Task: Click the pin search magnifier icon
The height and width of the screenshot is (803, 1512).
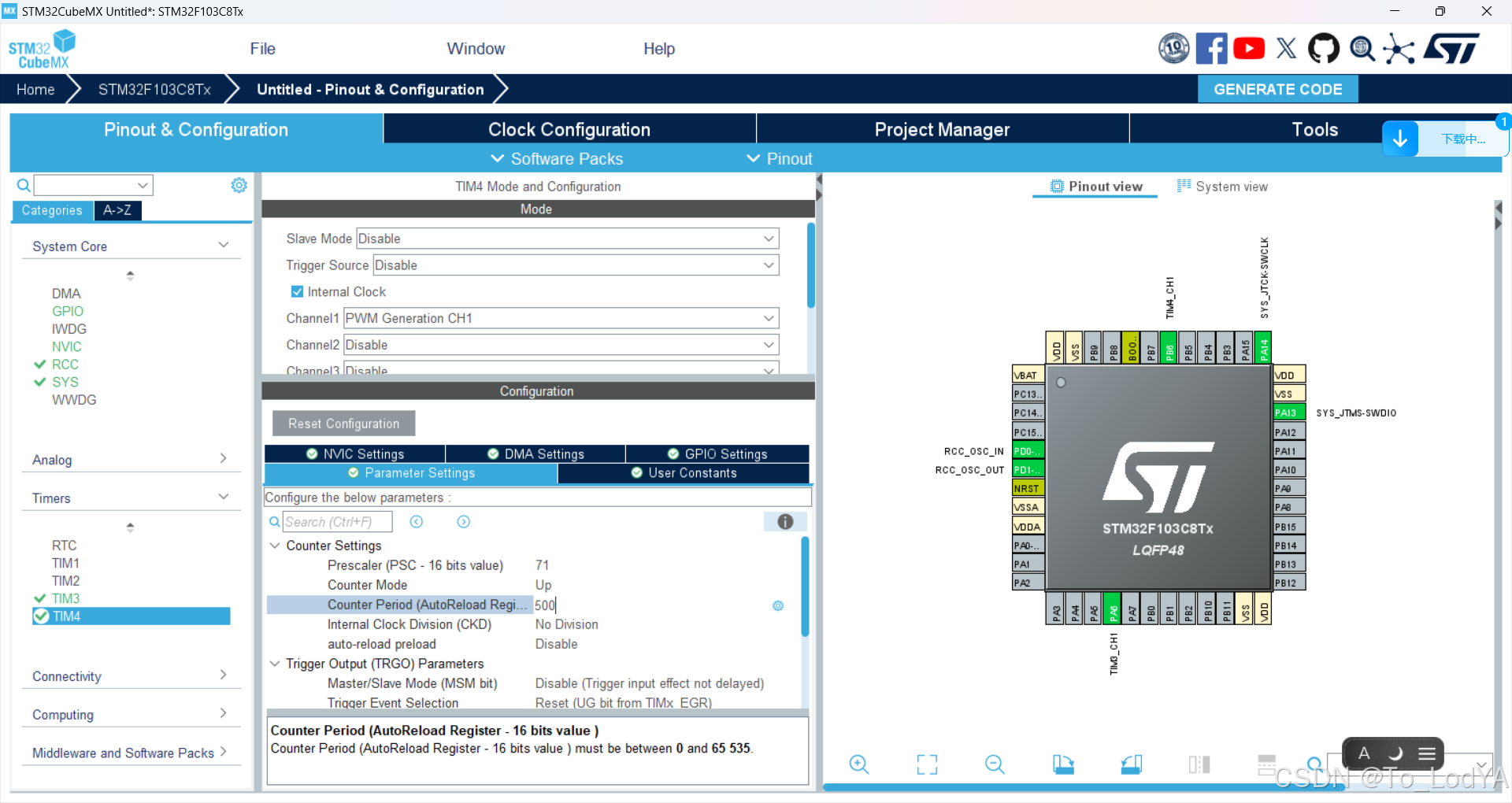Action: pyautogui.click(x=1314, y=764)
